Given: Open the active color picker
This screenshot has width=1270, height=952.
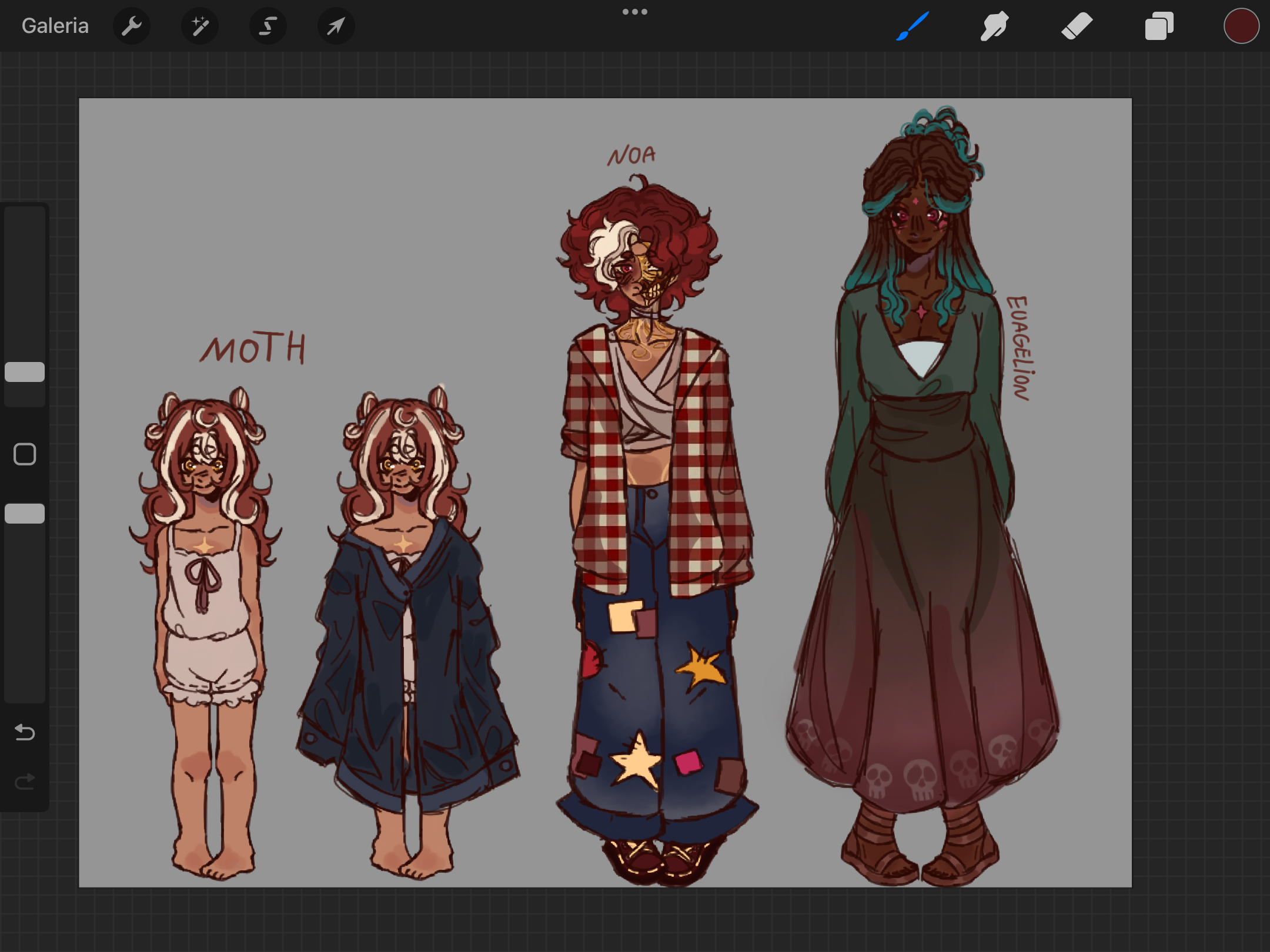Looking at the screenshot, I should (1241, 26).
